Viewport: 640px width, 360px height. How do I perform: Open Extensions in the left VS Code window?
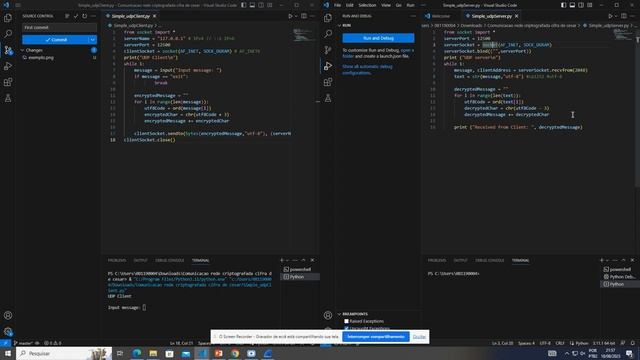pyautogui.click(x=8, y=82)
